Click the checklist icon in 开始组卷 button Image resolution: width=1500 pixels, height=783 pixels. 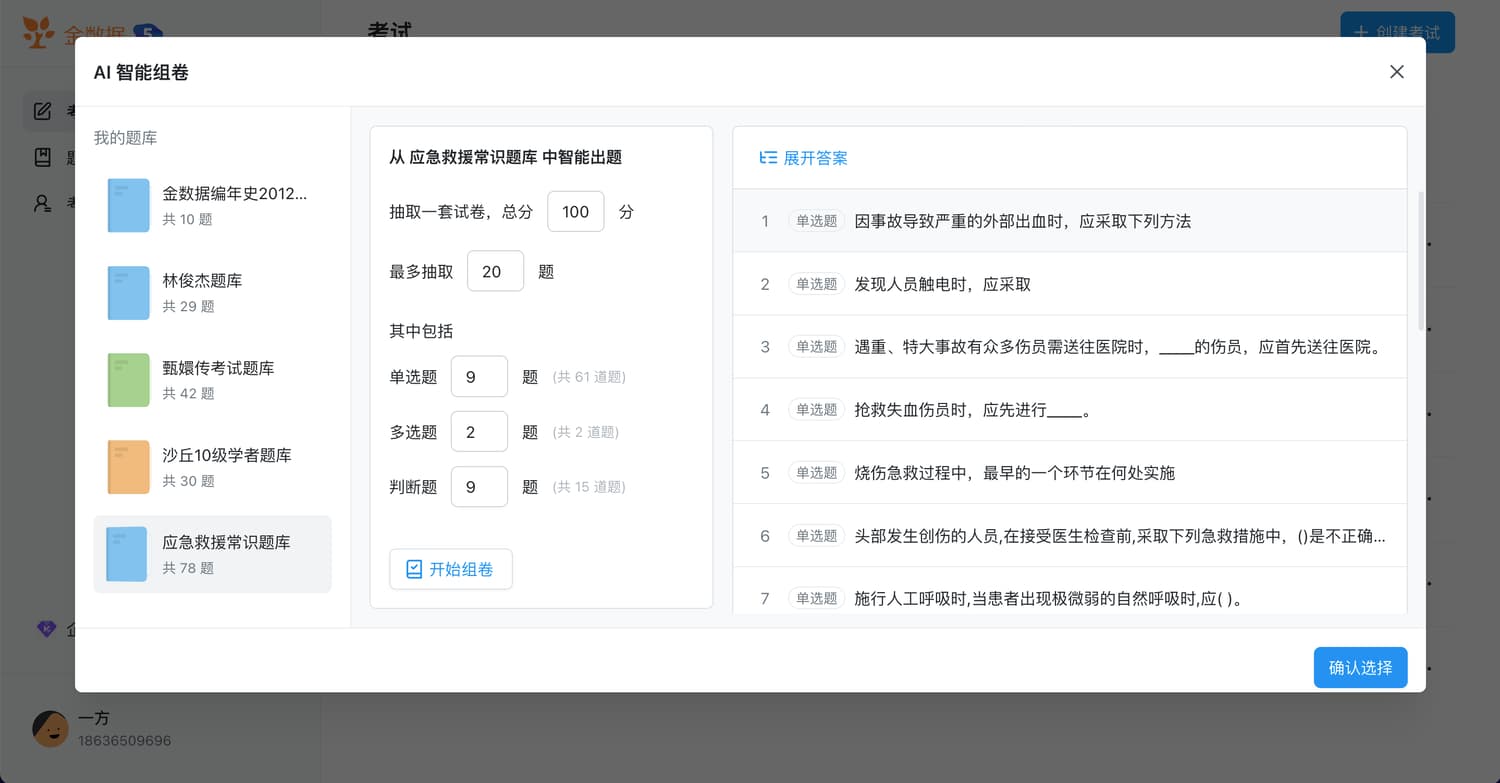click(x=414, y=569)
